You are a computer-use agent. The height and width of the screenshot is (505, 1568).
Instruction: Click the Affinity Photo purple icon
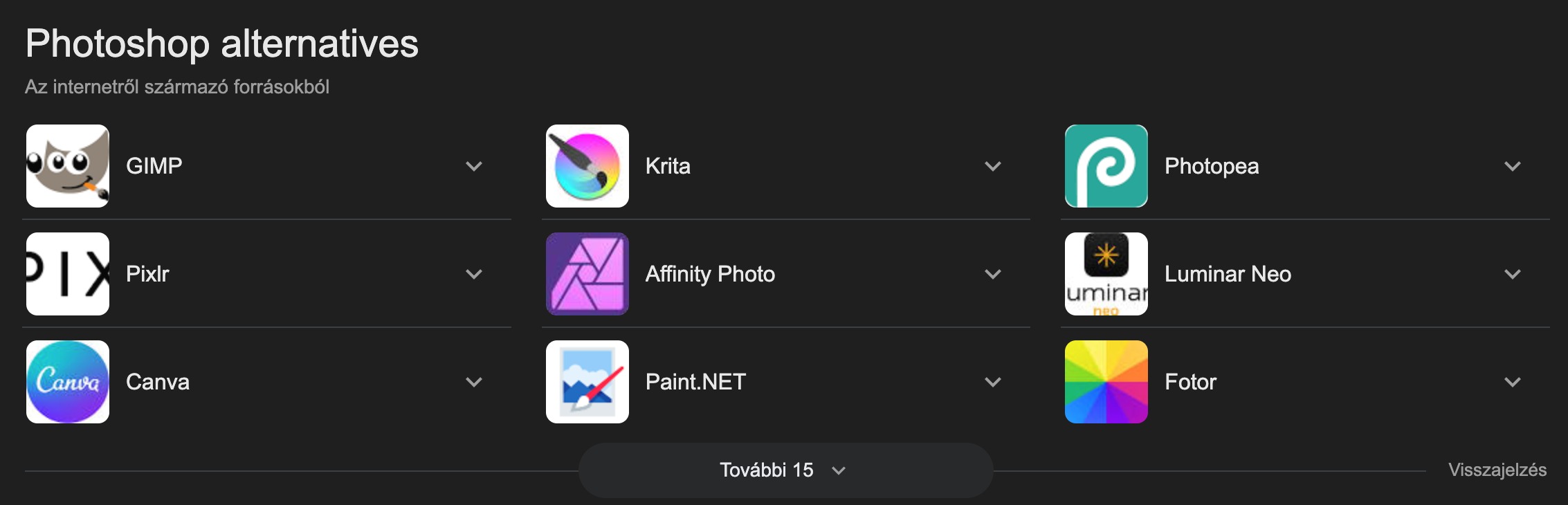587,273
